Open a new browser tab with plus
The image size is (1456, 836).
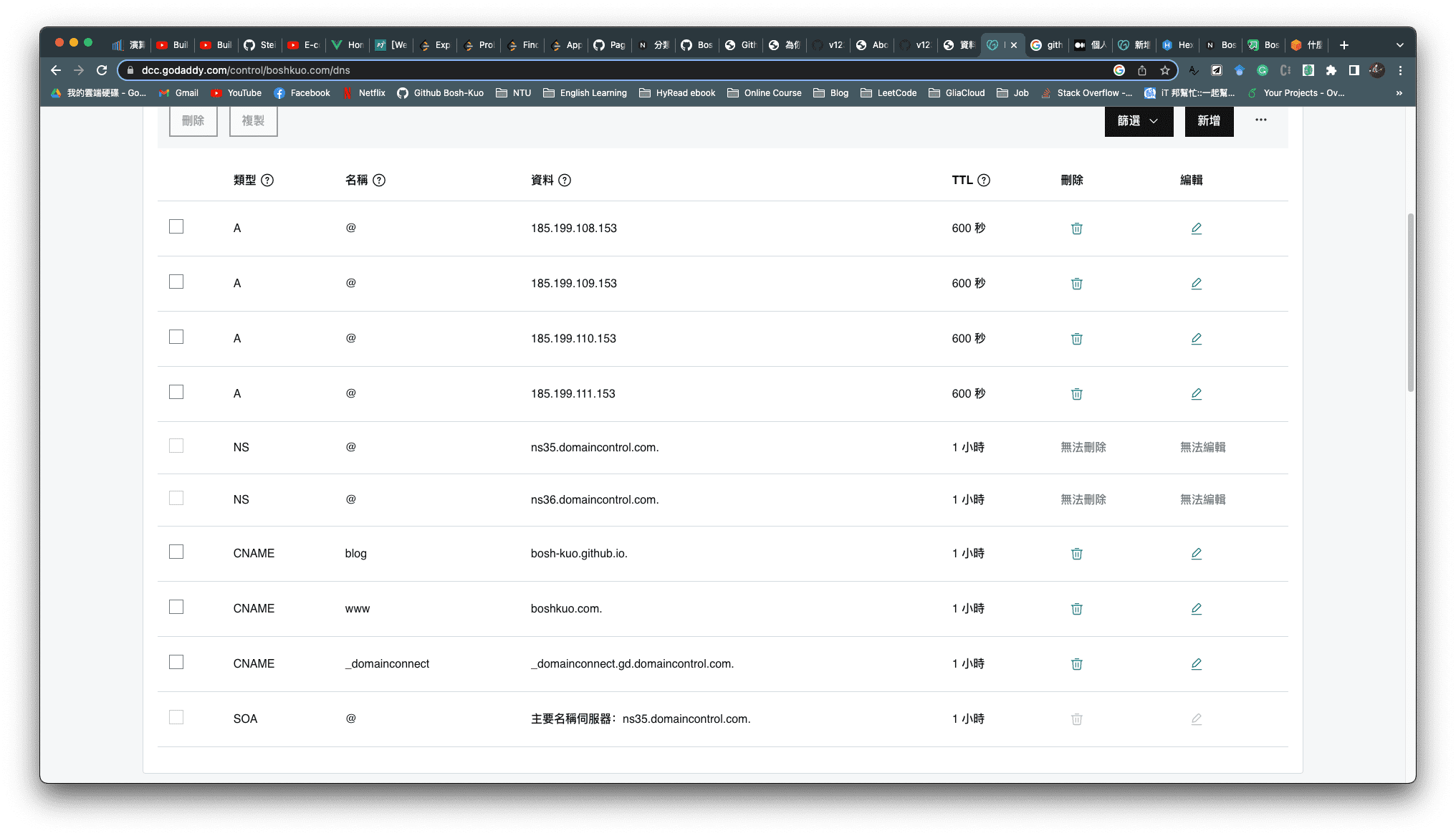(1344, 45)
